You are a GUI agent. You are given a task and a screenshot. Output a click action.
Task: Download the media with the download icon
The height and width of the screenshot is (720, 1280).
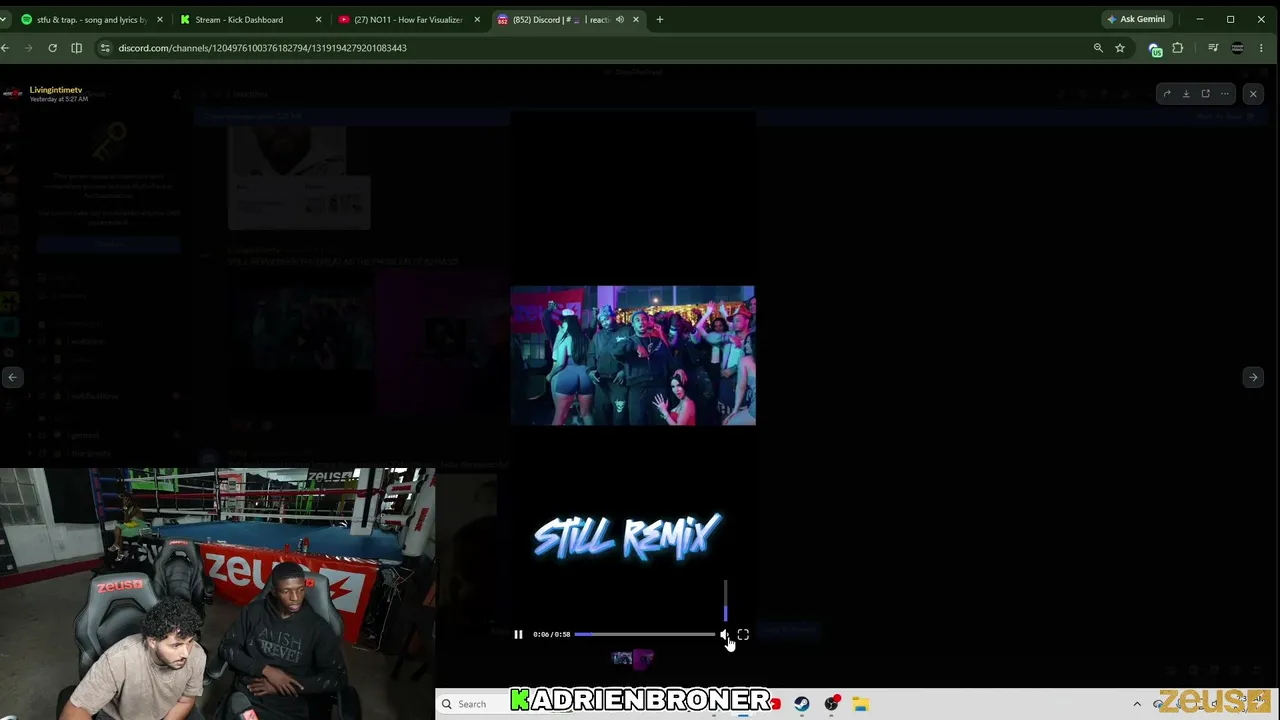click(x=1186, y=94)
